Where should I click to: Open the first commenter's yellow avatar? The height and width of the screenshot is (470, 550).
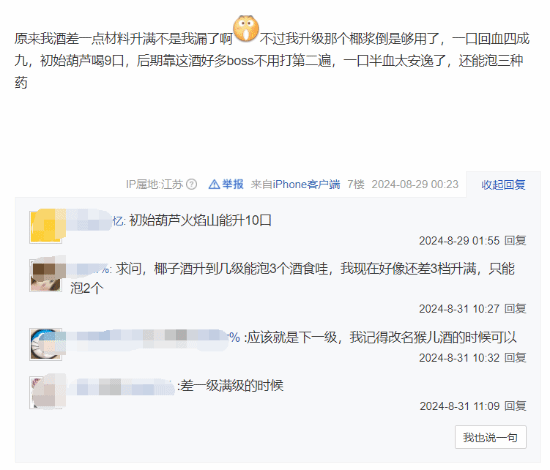pos(46,227)
